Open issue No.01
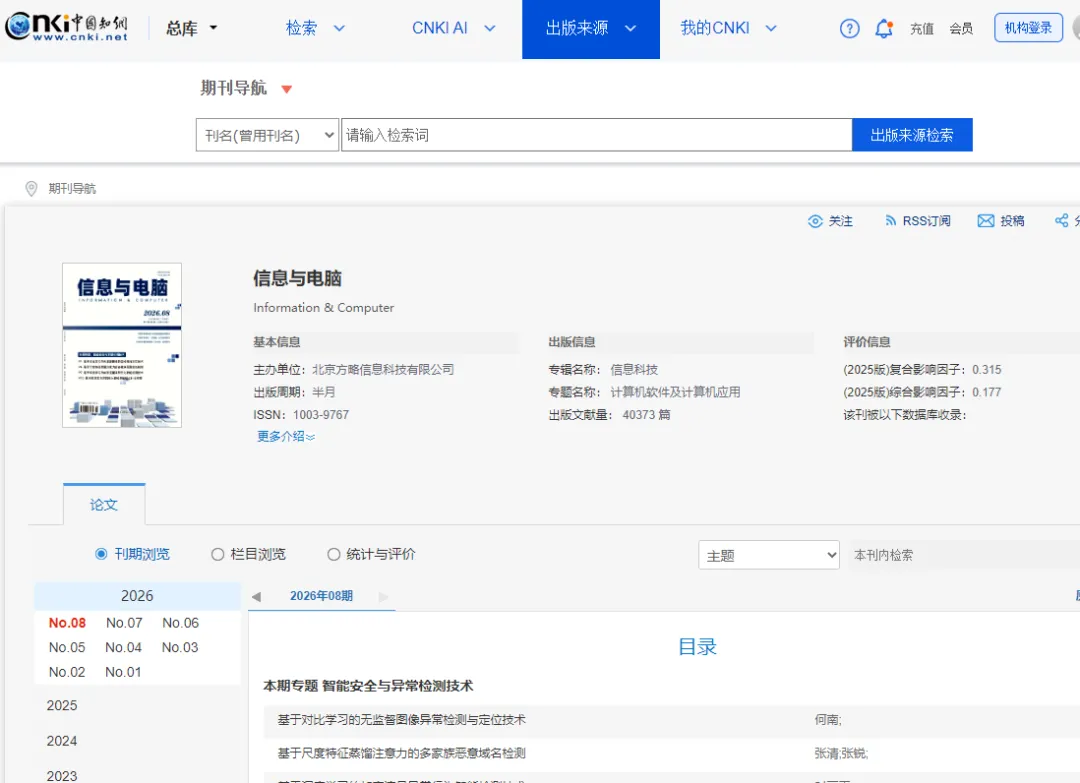This screenshot has height=783, width=1080. pos(123,673)
